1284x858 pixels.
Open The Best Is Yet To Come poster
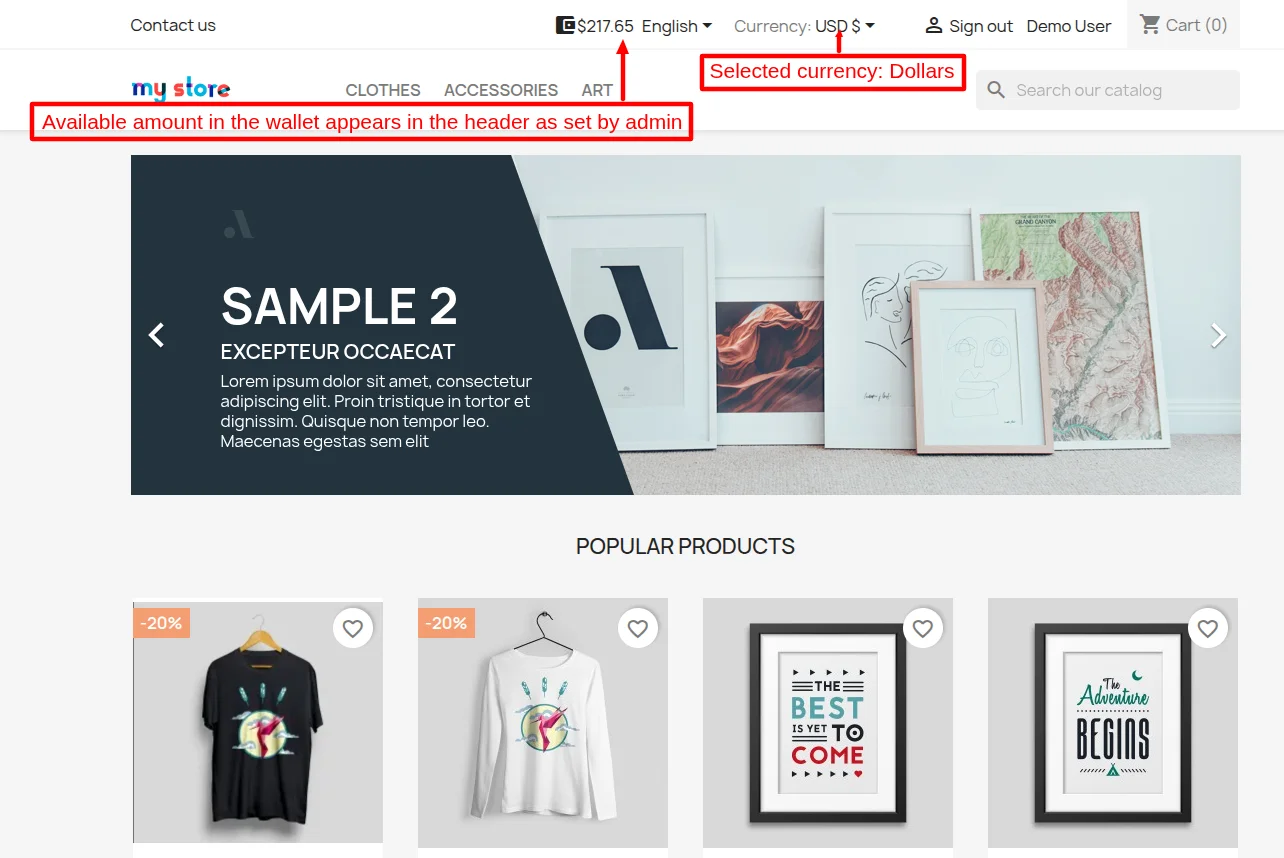click(x=828, y=722)
